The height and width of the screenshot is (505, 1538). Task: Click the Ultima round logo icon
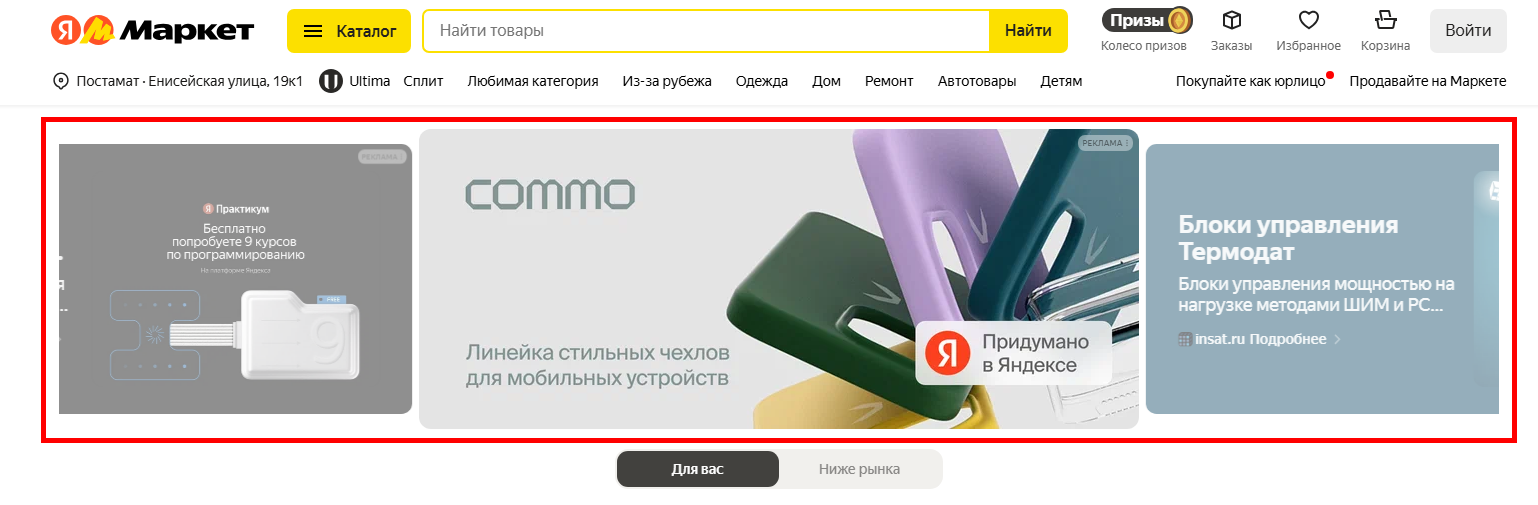331,81
